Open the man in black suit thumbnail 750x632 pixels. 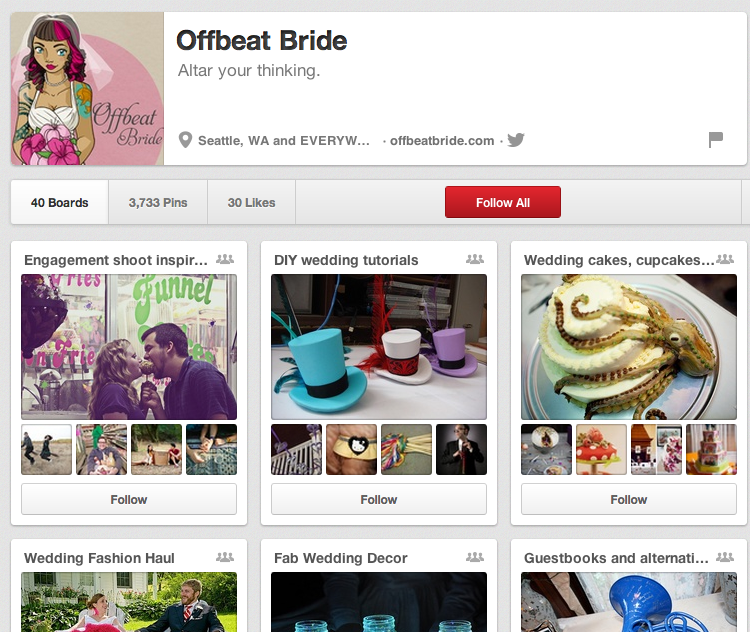462,449
